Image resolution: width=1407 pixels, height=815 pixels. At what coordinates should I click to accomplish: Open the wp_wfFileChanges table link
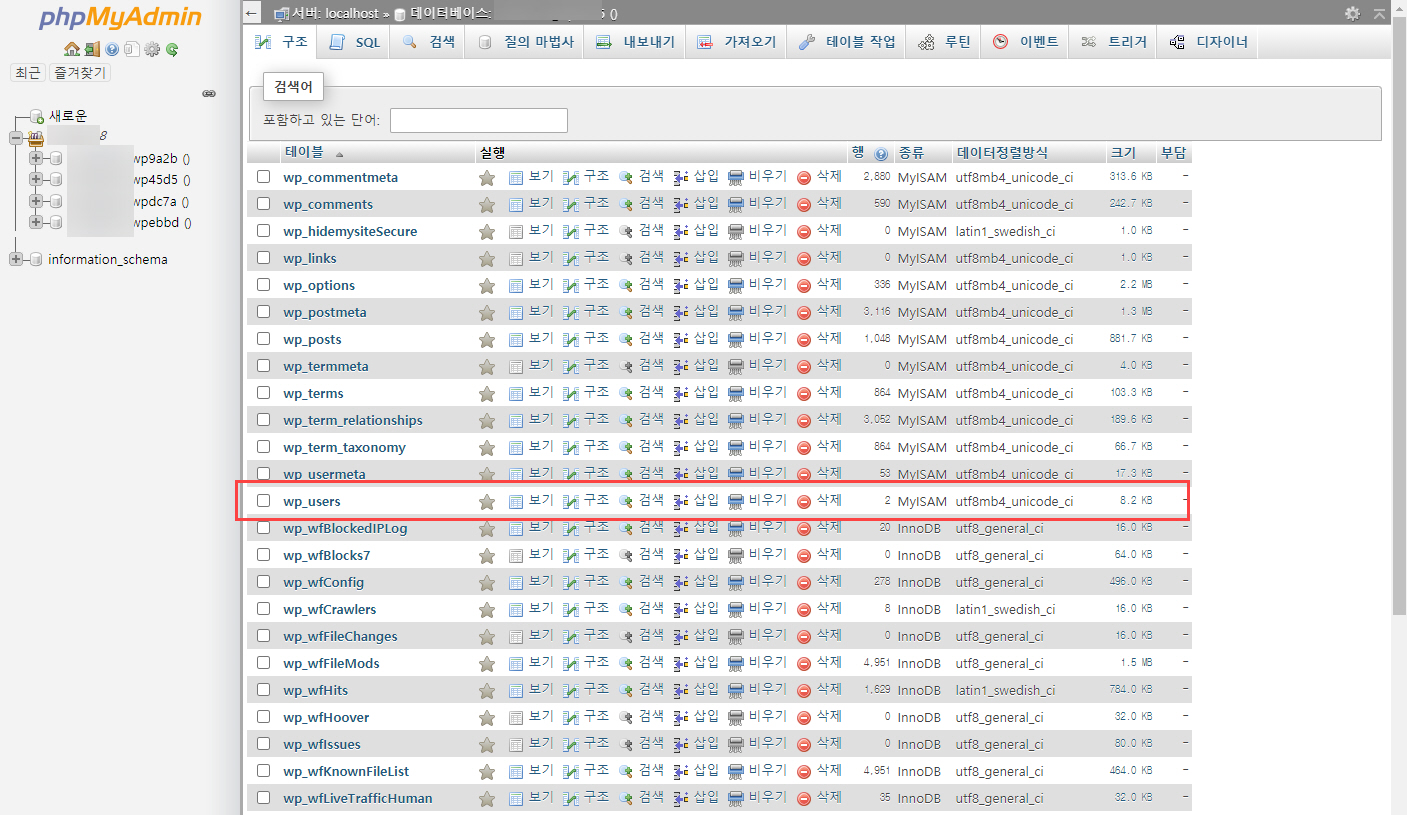pos(340,636)
